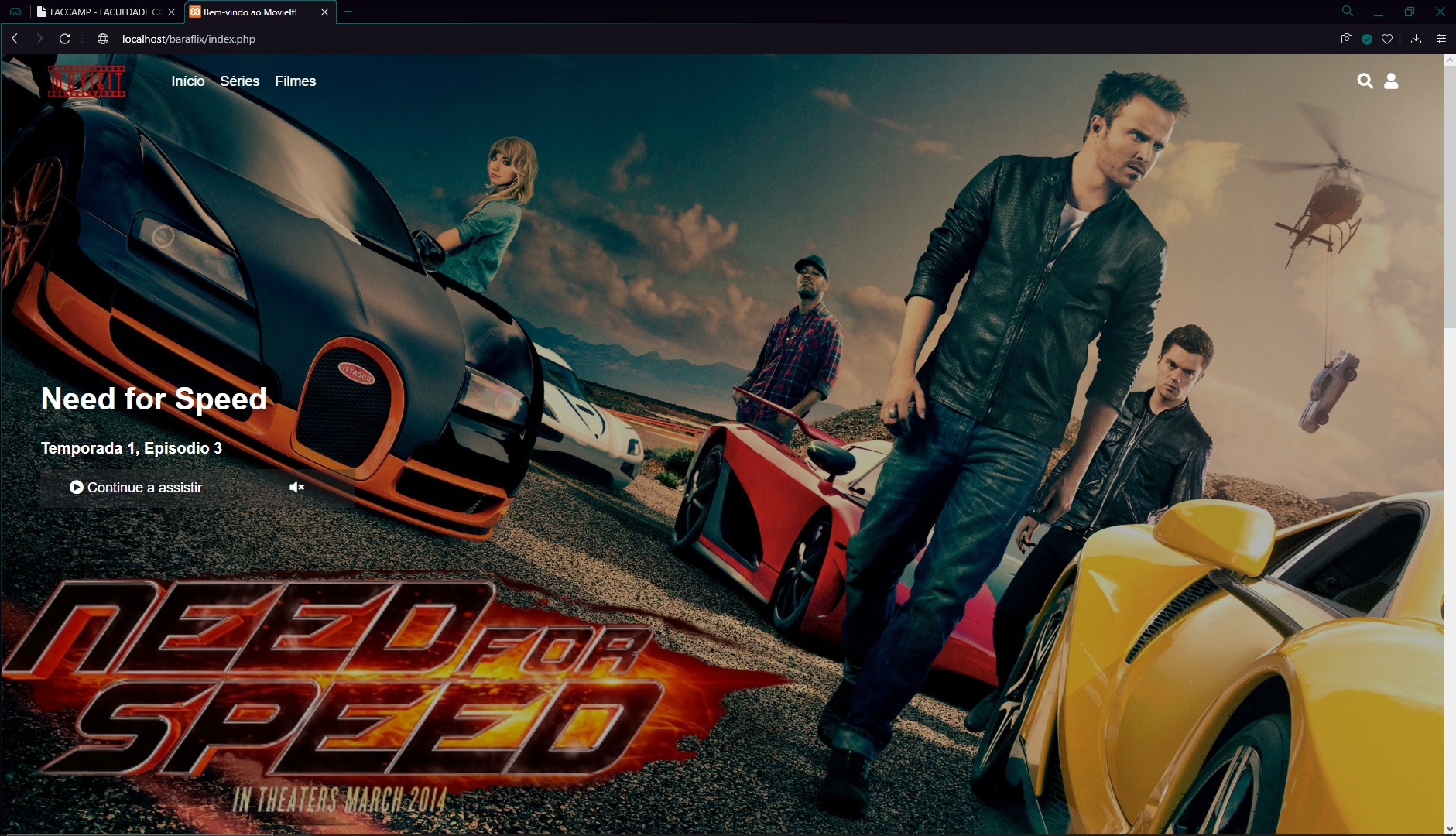Click the scrollbar up arrow

click(1450, 60)
